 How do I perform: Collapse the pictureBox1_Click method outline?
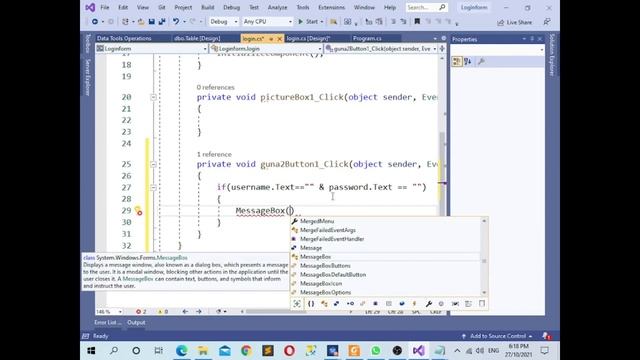153,97
